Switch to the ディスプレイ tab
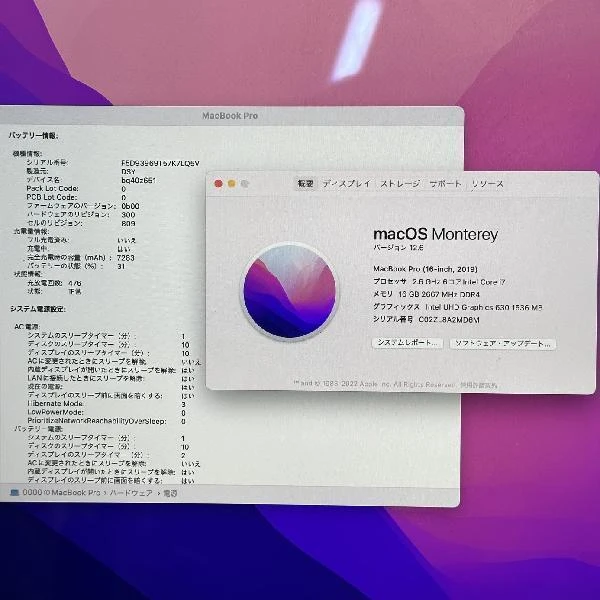 click(x=347, y=184)
